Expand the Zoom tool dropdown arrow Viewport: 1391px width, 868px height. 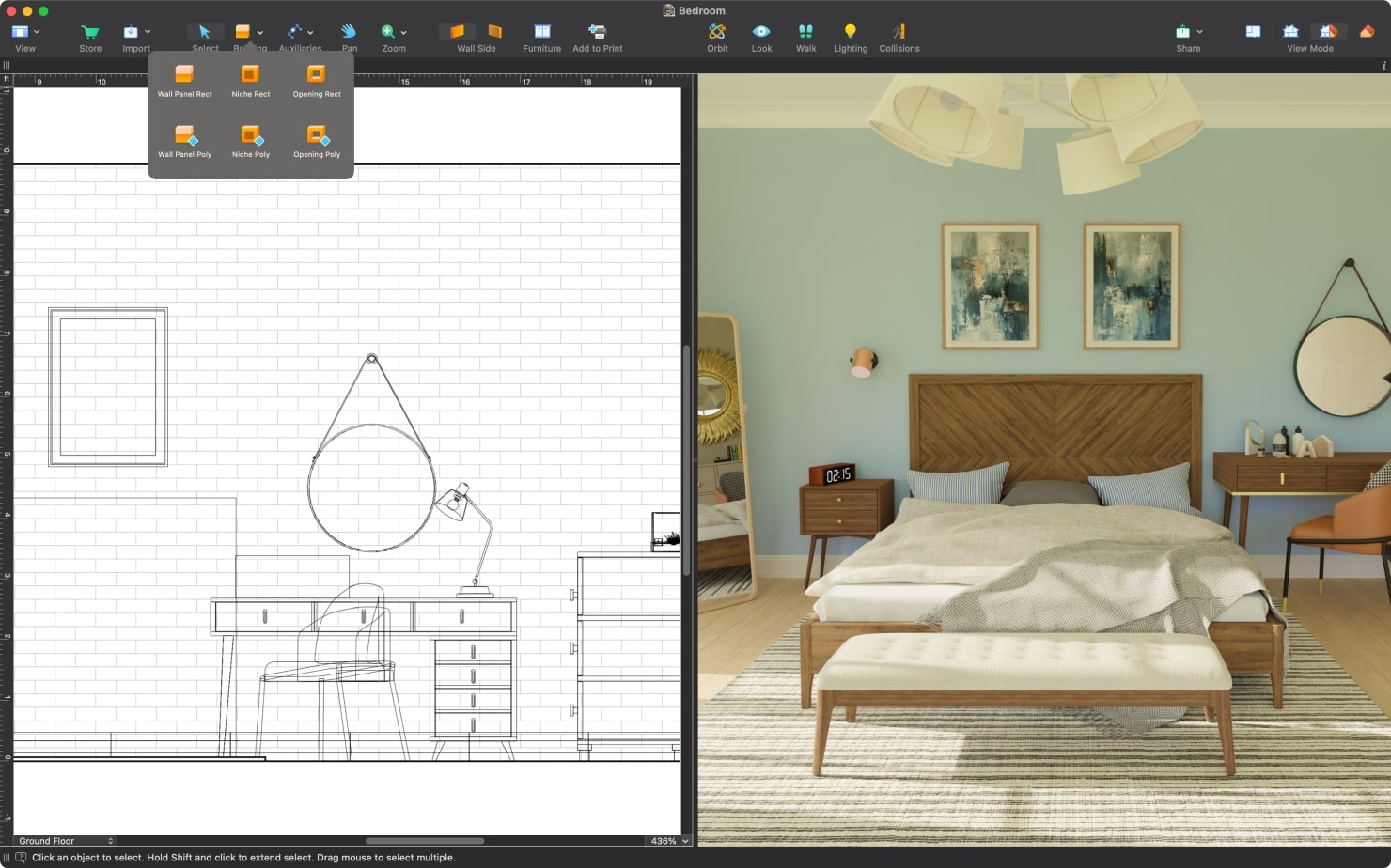coord(403,32)
